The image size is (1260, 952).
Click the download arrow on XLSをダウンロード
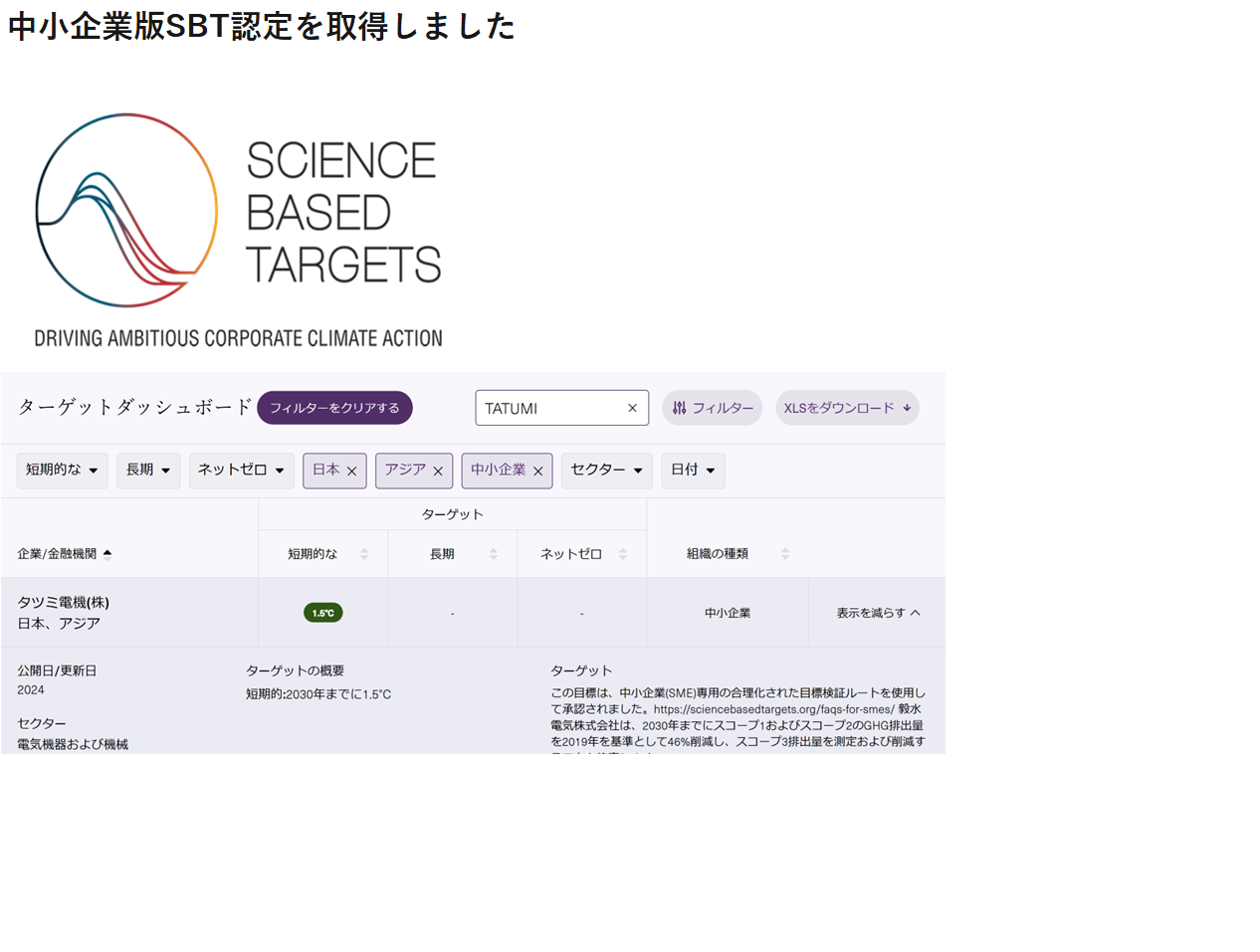click(x=906, y=408)
